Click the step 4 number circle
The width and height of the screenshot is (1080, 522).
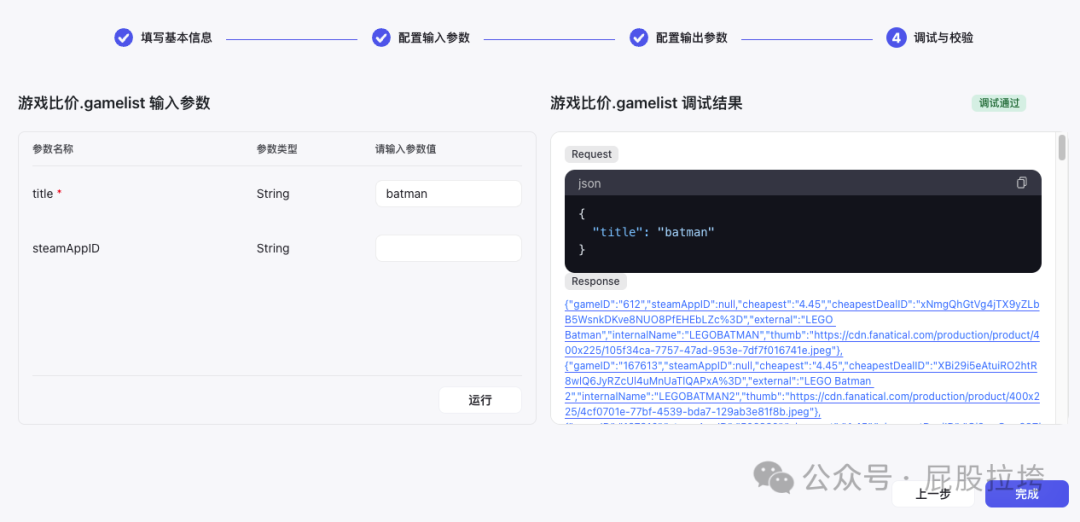click(x=895, y=38)
